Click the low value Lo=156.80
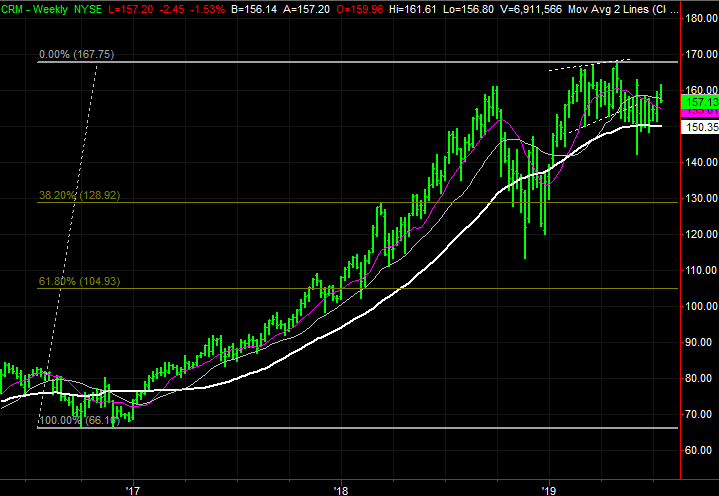 point(468,9)
